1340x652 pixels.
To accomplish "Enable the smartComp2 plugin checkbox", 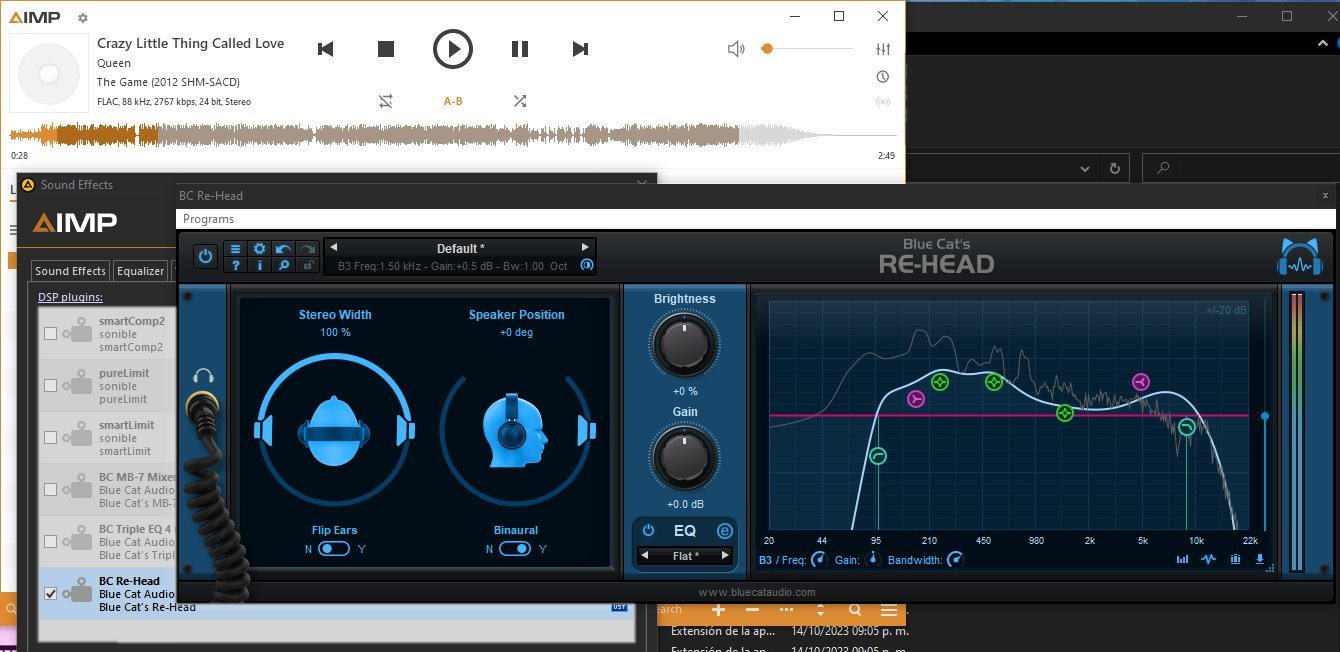I will [x=50, y=334].
